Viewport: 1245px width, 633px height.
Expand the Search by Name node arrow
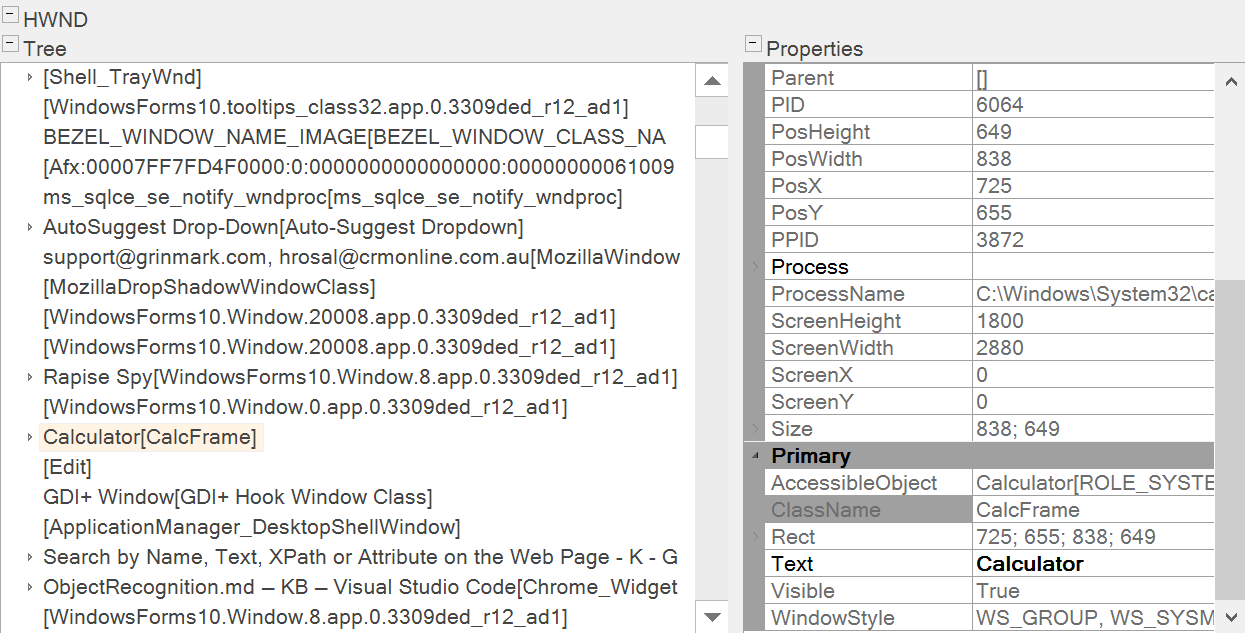(29, 557)
